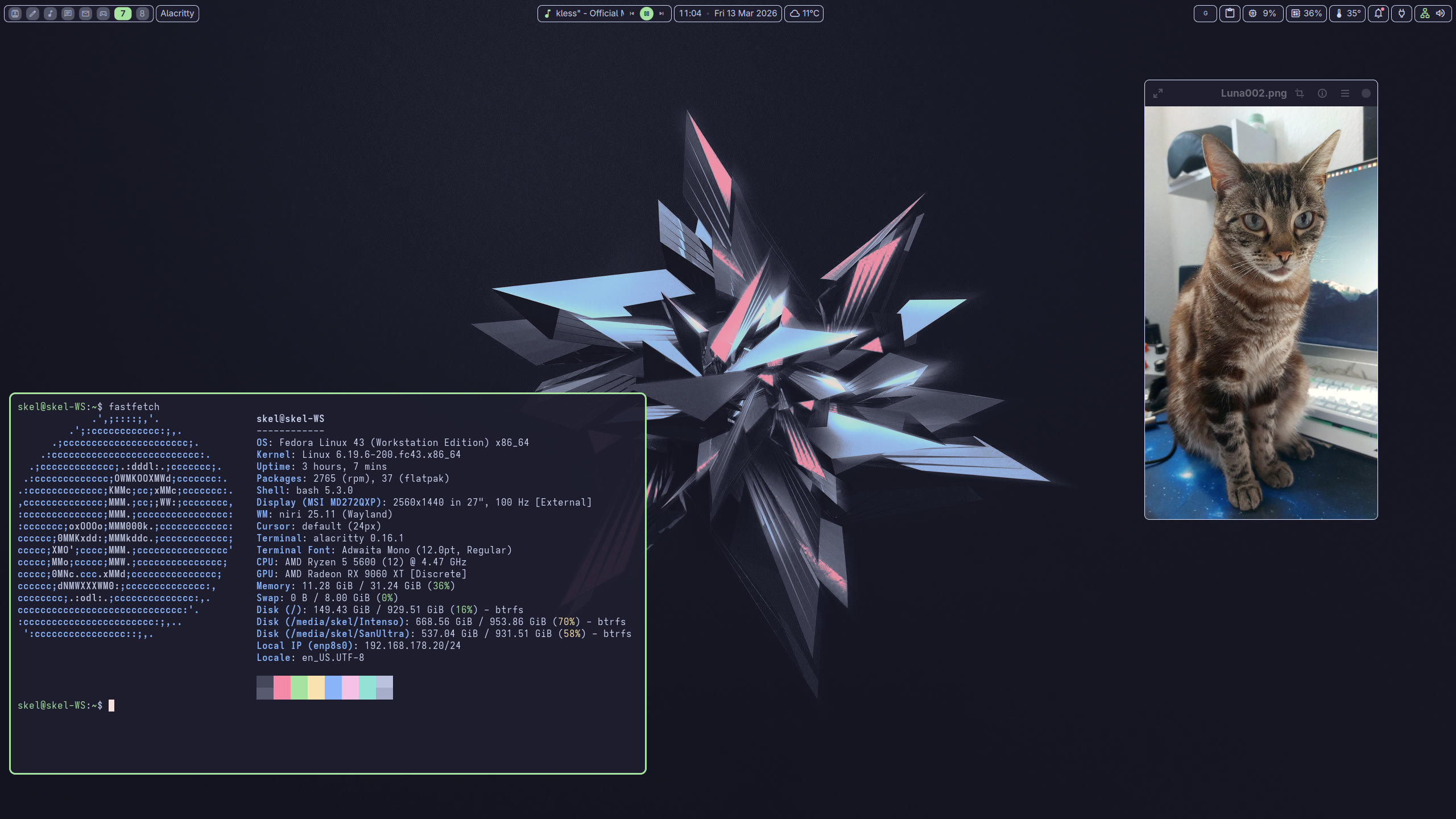Click the CPU usage 9% indicator
The width and height of the screenshot is (1456, 819).
(1263, 13)
